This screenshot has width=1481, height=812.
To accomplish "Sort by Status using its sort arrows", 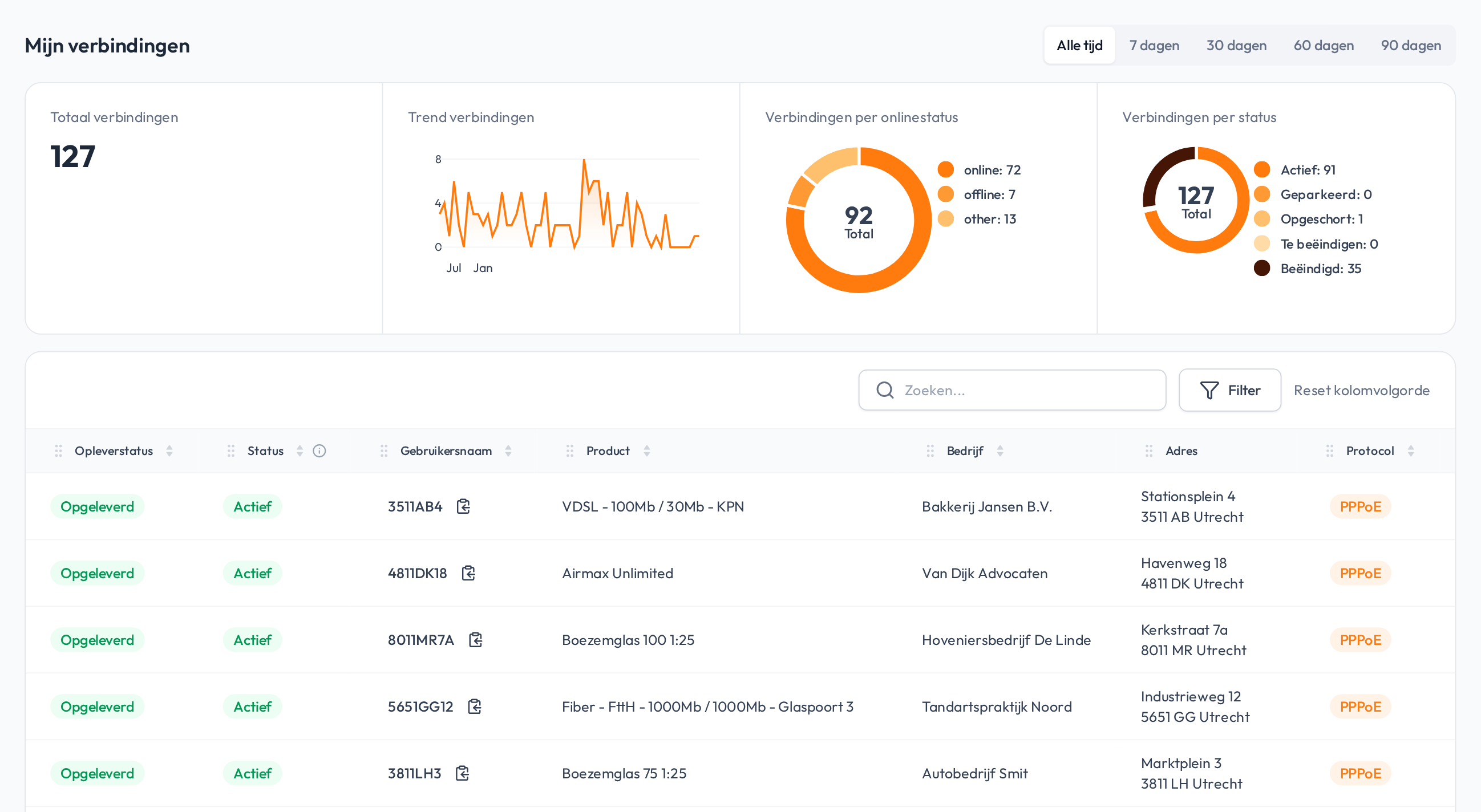I will tap(299, 451).
